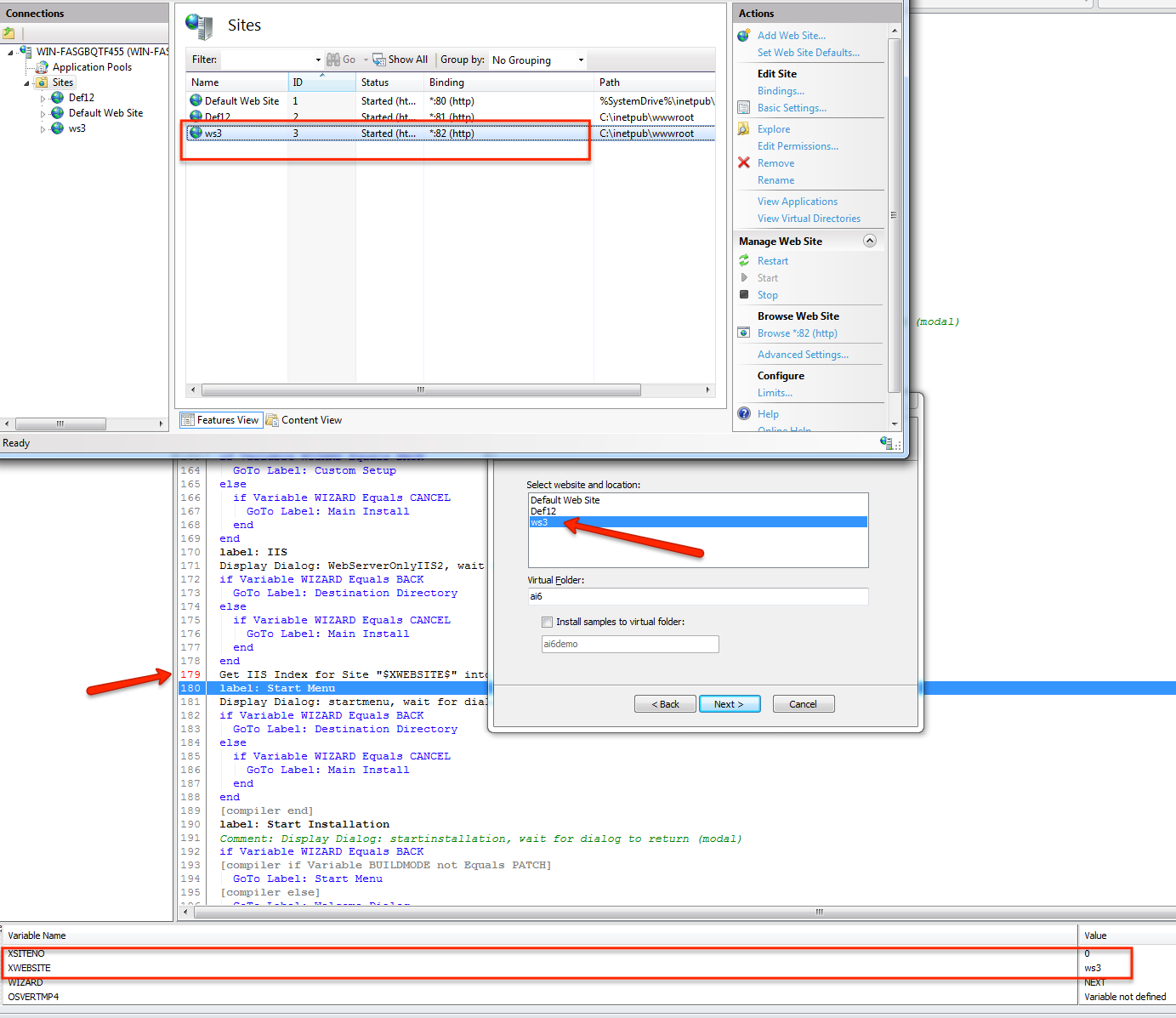Sort site list by Name column header
Screen dimensions: 1176x1018
pos(236,82)
